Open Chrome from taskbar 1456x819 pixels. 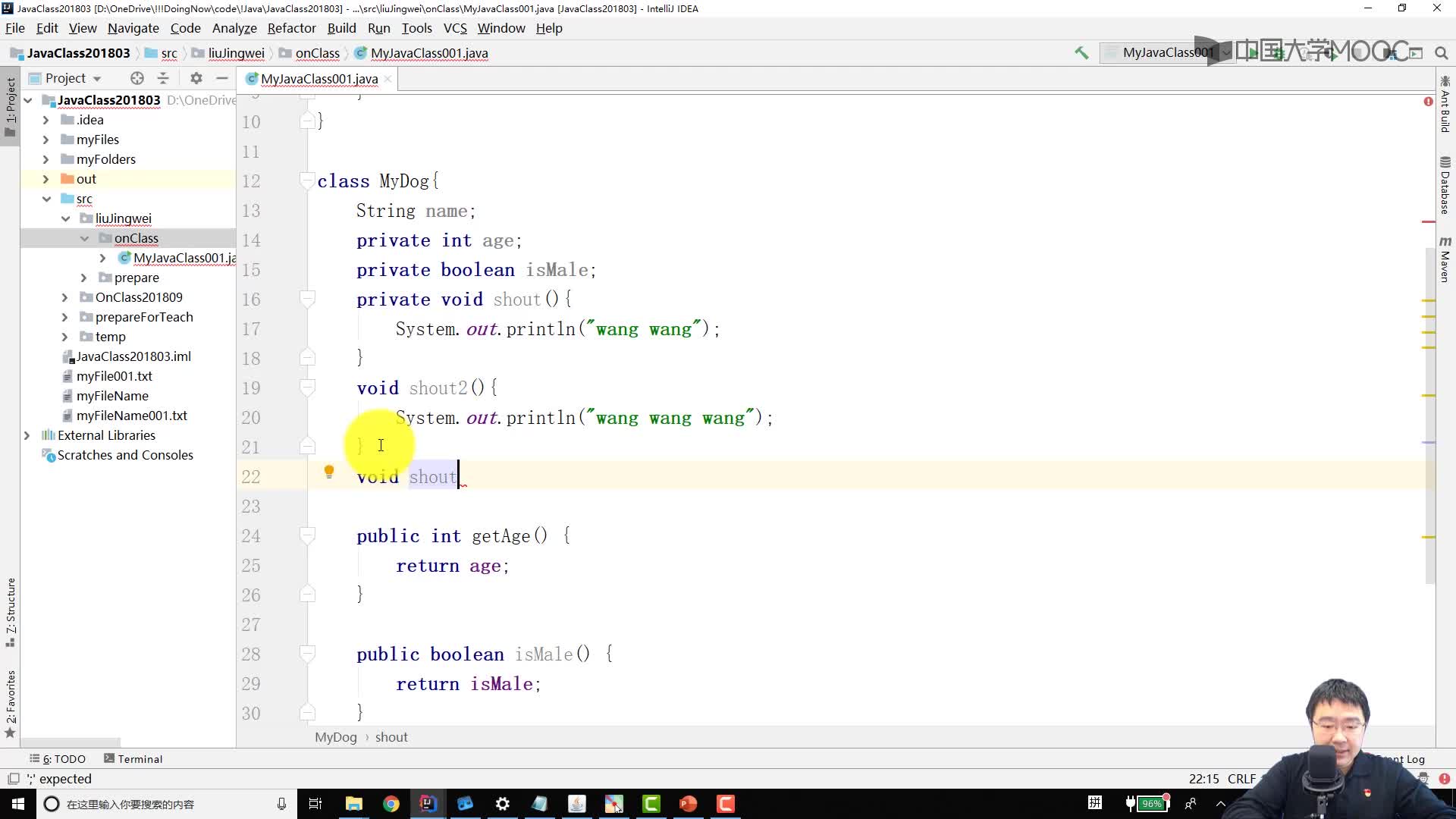point(391,804)
